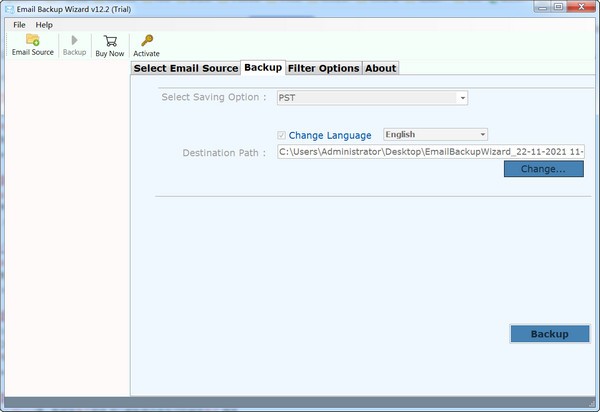Switch to Select Email Source tab

[186, 68]
